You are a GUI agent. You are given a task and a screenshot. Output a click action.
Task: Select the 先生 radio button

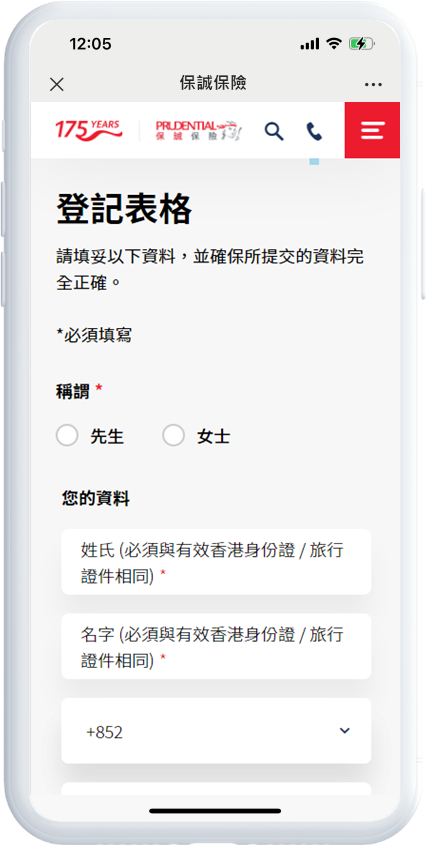pos(67,435)
